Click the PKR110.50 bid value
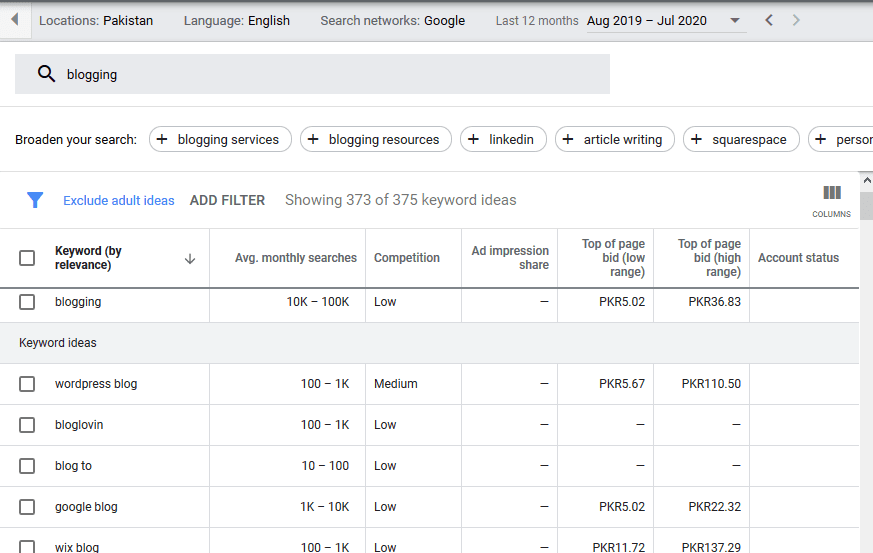This screenshot has width=873, height=553. click(711, 384)
